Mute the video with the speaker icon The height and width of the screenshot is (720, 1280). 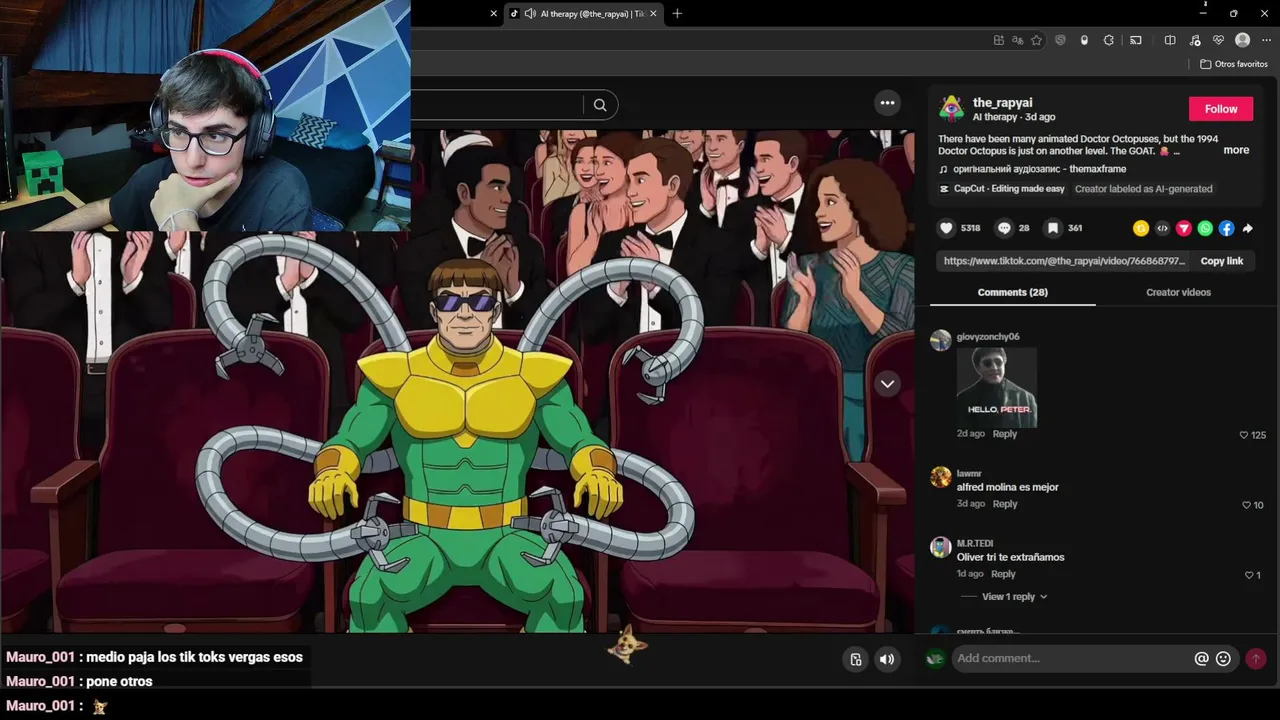pyautogui.click(x=887, y=659)
